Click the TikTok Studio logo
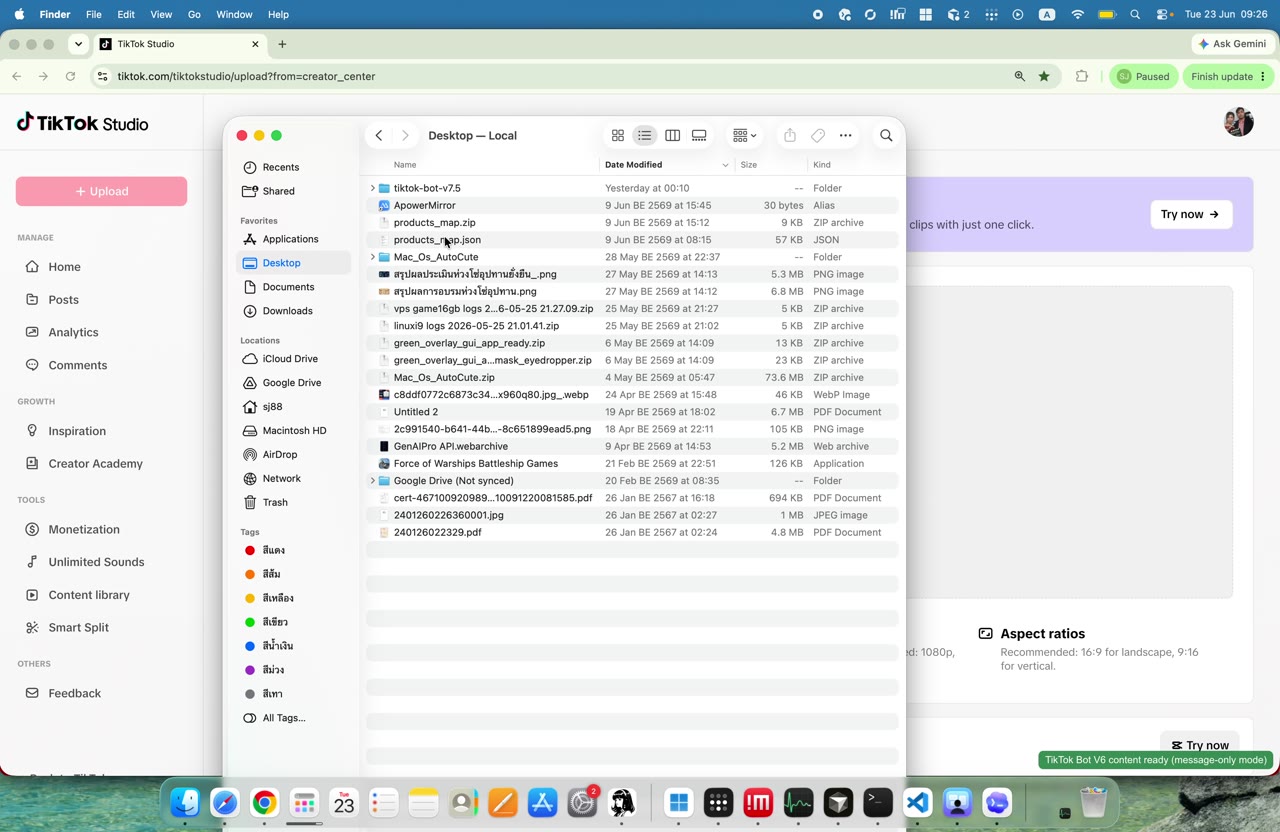The height and width of the screenshot is (832, 1280). click(x=82, y=123)
